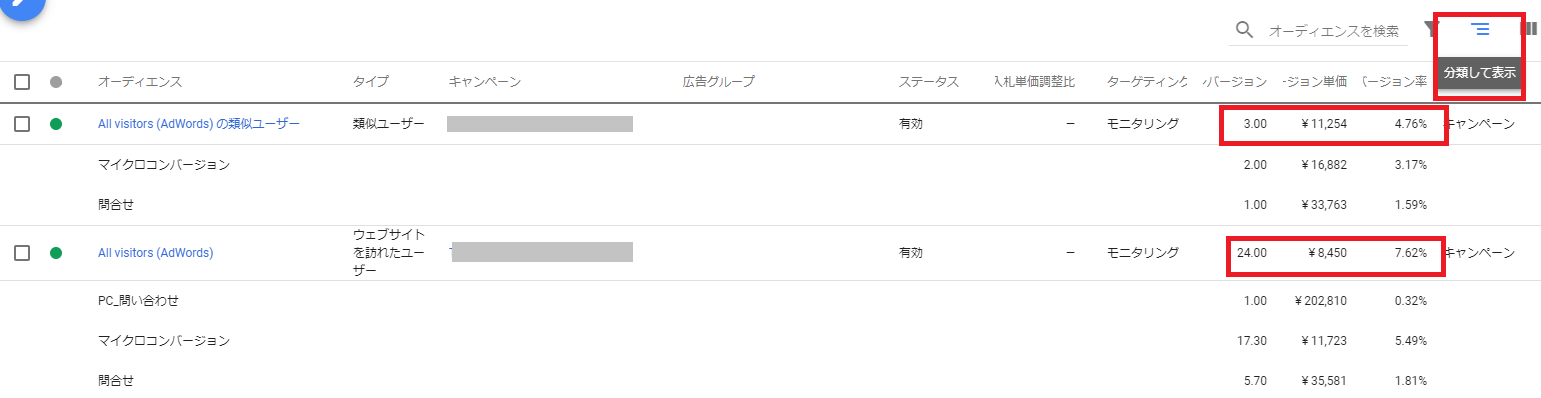
Task: Check the All visitors (AdWords) row checkbox
Action: (x=22, y=253)
